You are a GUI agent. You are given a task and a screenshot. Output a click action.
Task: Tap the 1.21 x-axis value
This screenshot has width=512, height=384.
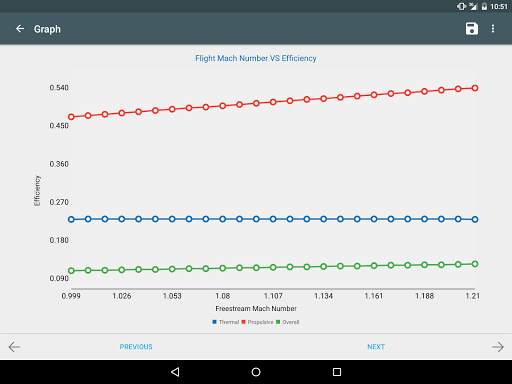[473, 296]
